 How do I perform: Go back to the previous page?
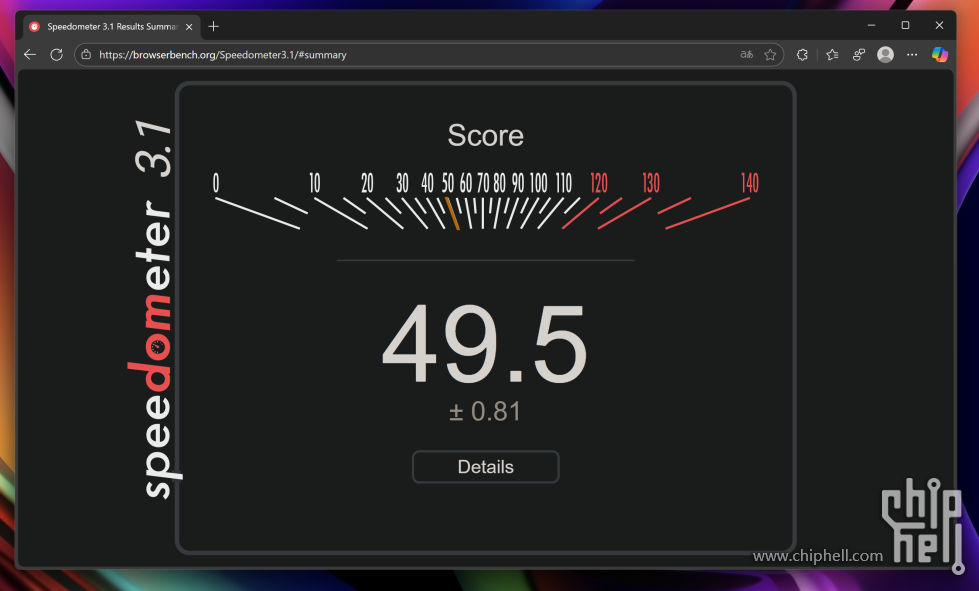tap(30, 55)
